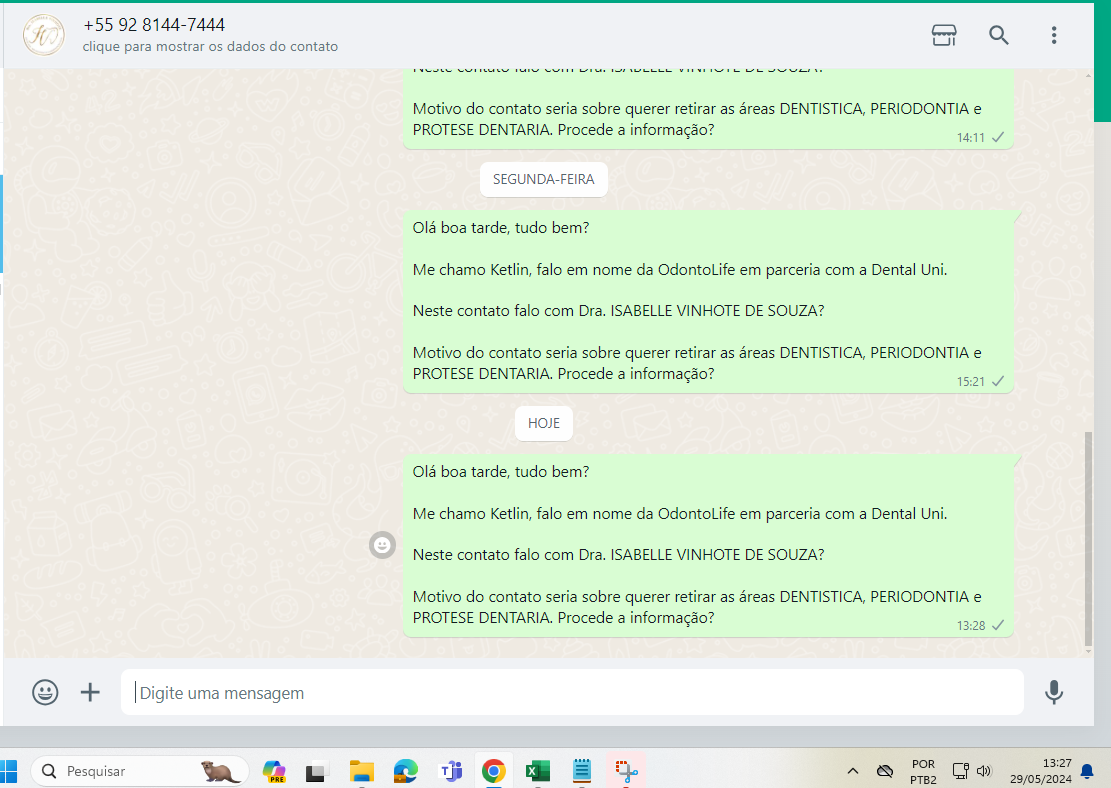Focus the Digite uma mensagem field

pos(572,692)
